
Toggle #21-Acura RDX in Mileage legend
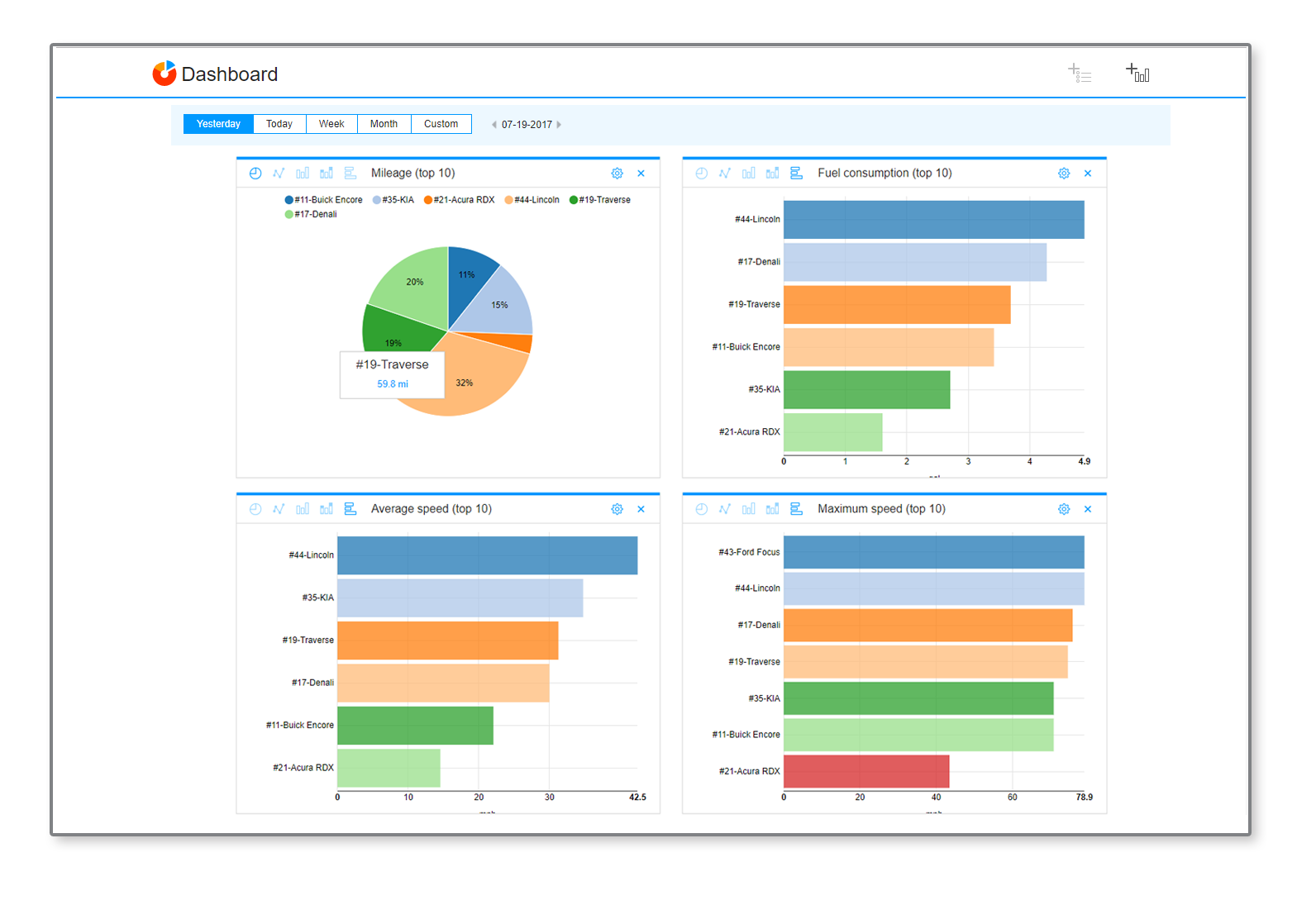click(x=459, y=200)
